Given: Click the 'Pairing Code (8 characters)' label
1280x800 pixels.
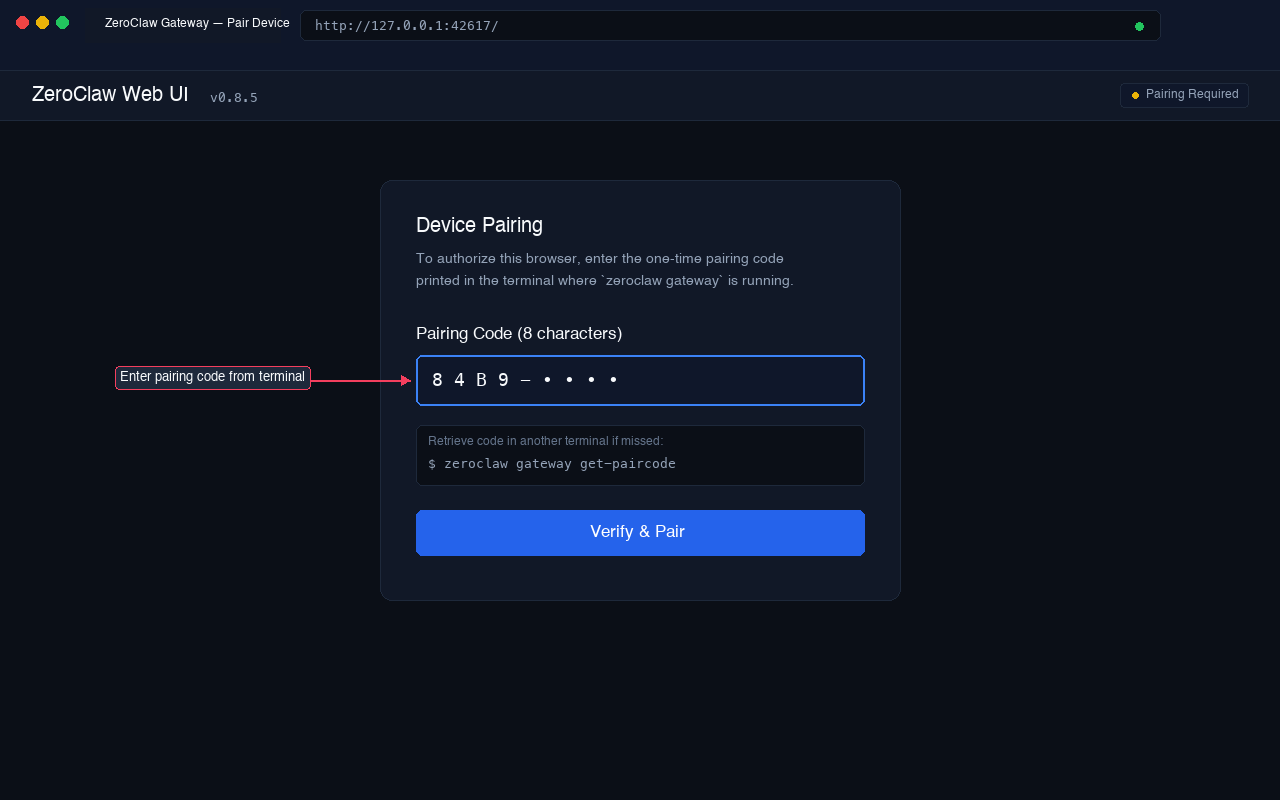Looking at the screenshot, I should point(519,333).
